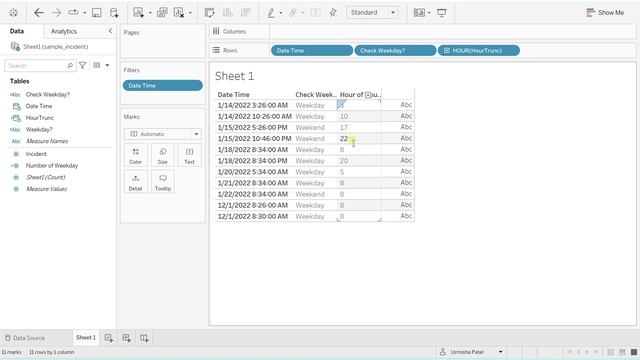
Task: Click the Swap Rows and Columns icon
Action: click(x=209, y=13)
